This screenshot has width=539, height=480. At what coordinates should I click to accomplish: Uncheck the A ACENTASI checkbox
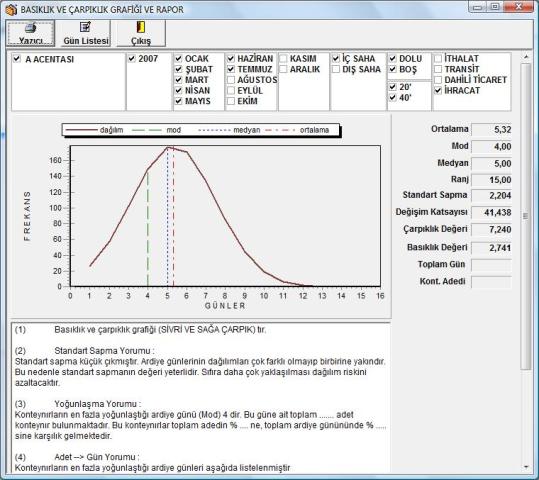tap(16, 59)
